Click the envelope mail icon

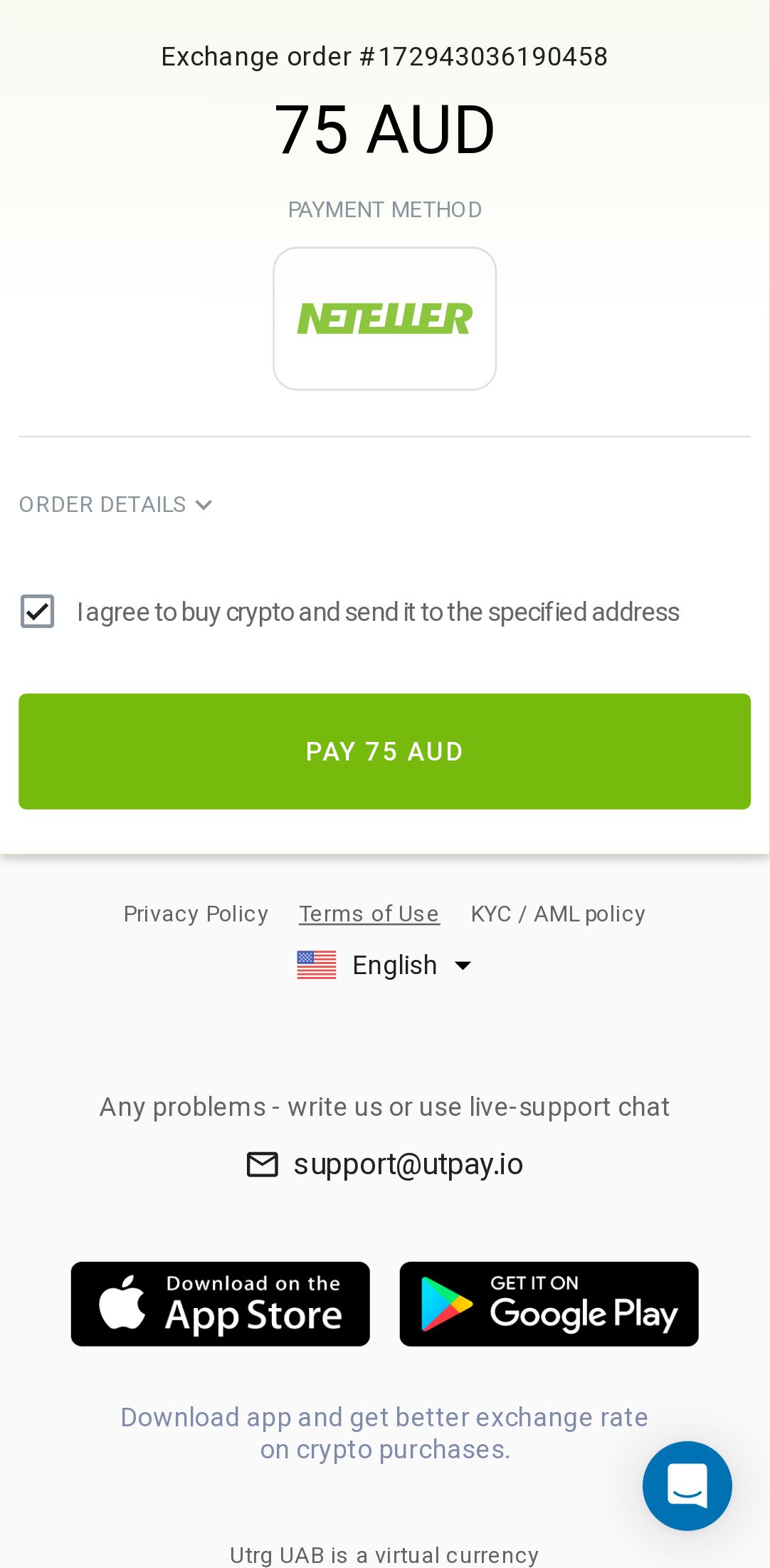(262, 1164)
